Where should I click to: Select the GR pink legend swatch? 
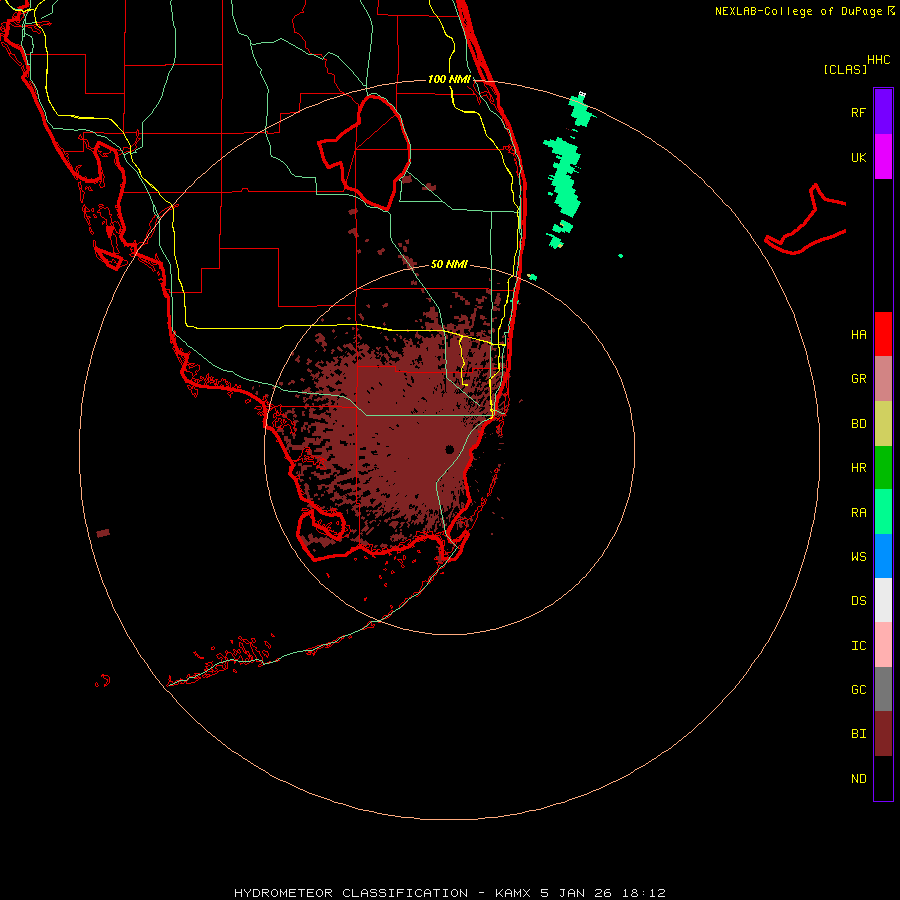pyautogui.click(x=883, y=379)
